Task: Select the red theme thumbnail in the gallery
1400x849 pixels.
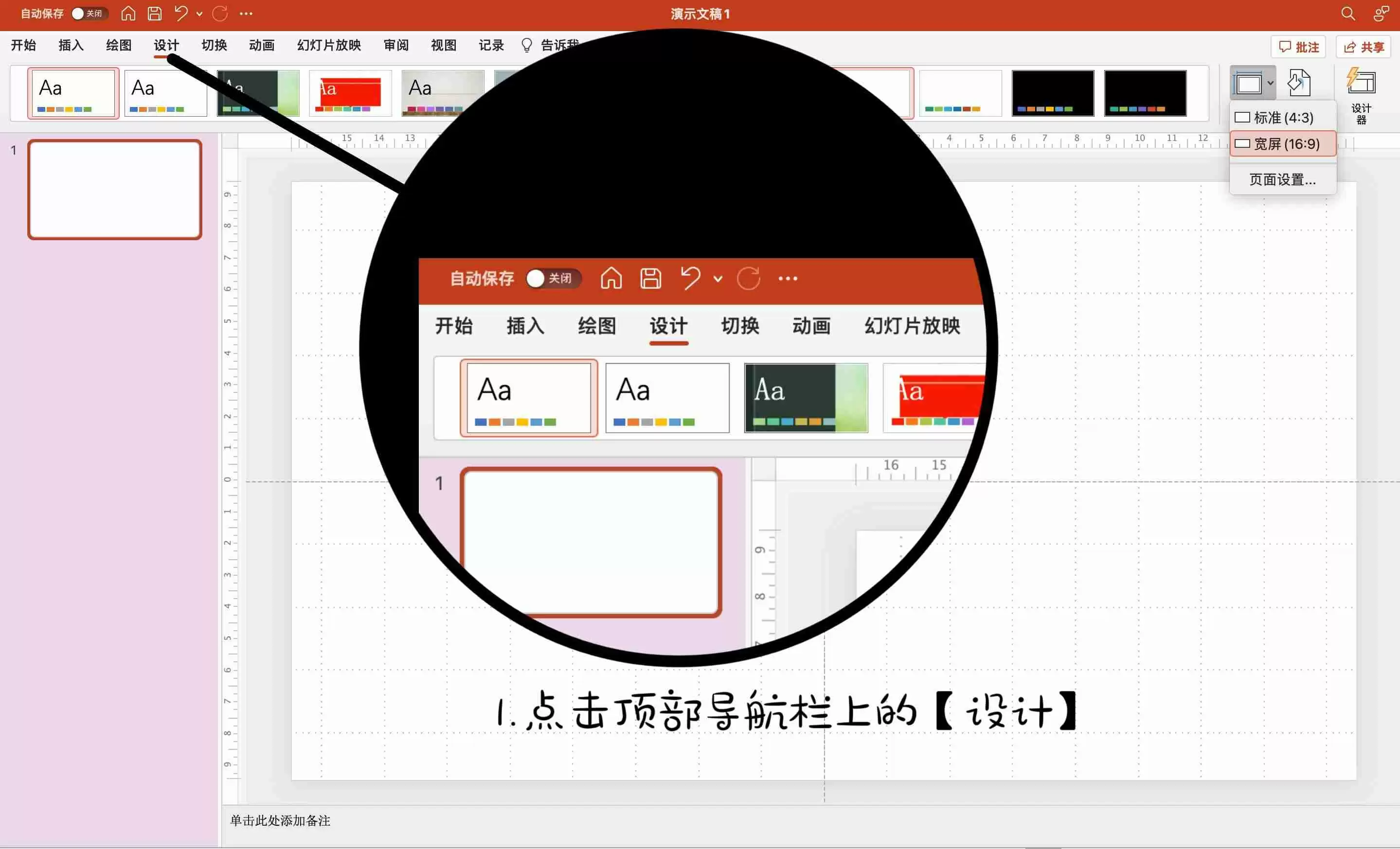Action: (350, 92)
